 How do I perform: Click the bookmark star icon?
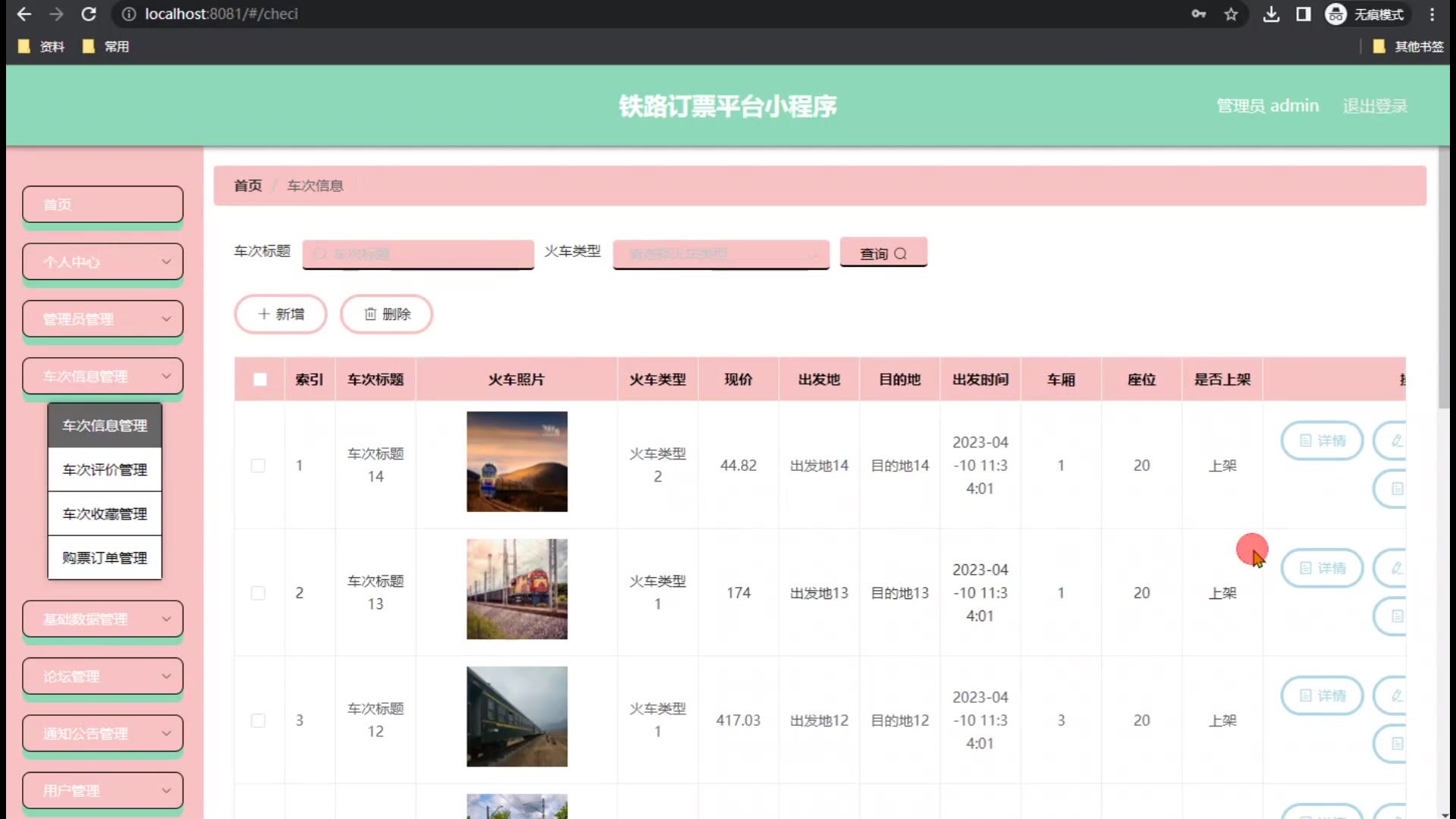(1231, 14)
